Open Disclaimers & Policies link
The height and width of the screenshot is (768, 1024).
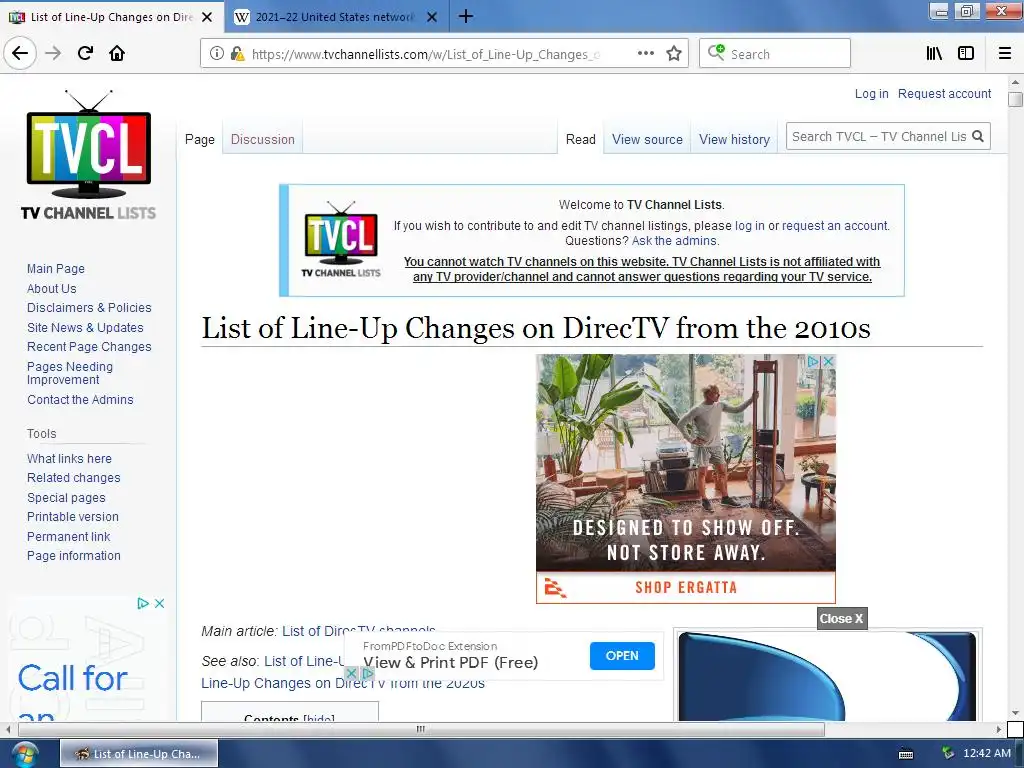coord(89,308)
